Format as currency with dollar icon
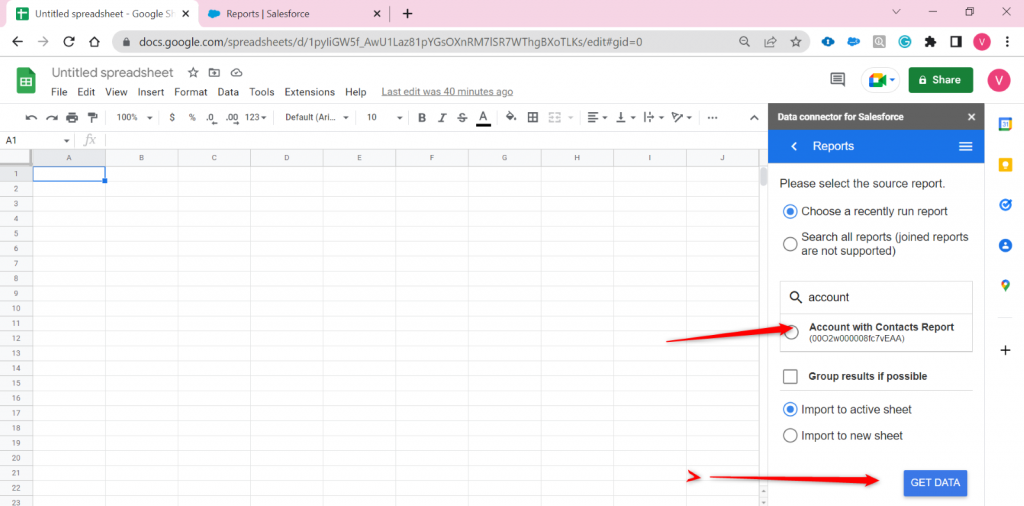This screenshot has width=1024, height=506. click(x=172, y=118)
